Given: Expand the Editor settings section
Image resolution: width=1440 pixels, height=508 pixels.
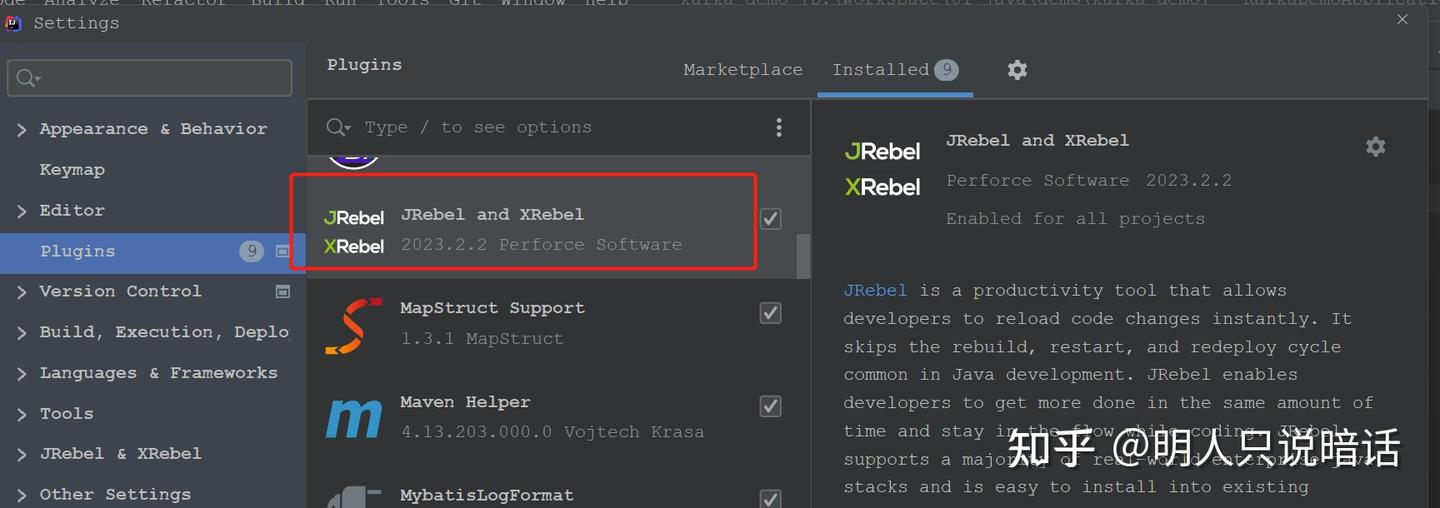Looking at the screenshot, I should [22, 211].
